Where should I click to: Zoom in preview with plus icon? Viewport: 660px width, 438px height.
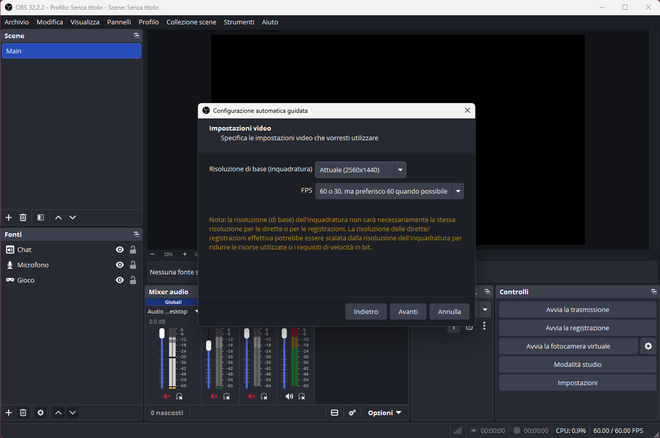click(184, 254)
